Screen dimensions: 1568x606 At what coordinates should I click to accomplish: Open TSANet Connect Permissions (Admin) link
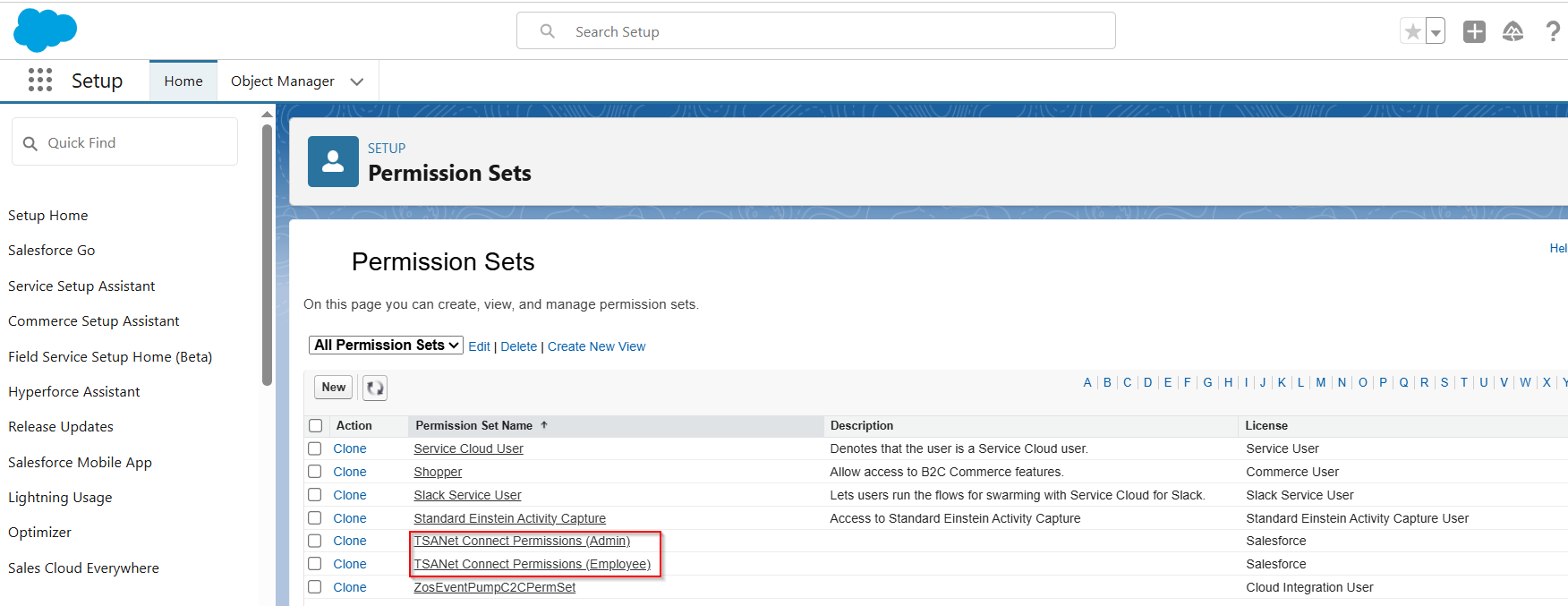[522, 541]
